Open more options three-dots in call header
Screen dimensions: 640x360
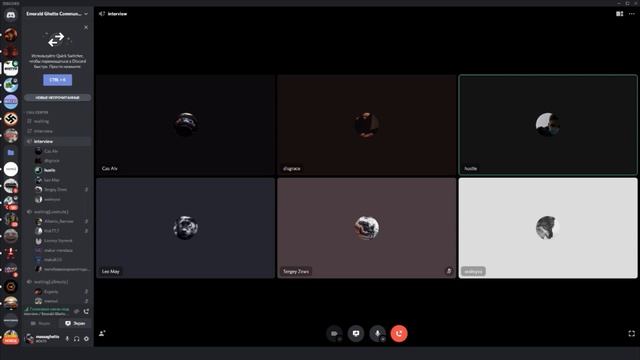click(631, 14)
